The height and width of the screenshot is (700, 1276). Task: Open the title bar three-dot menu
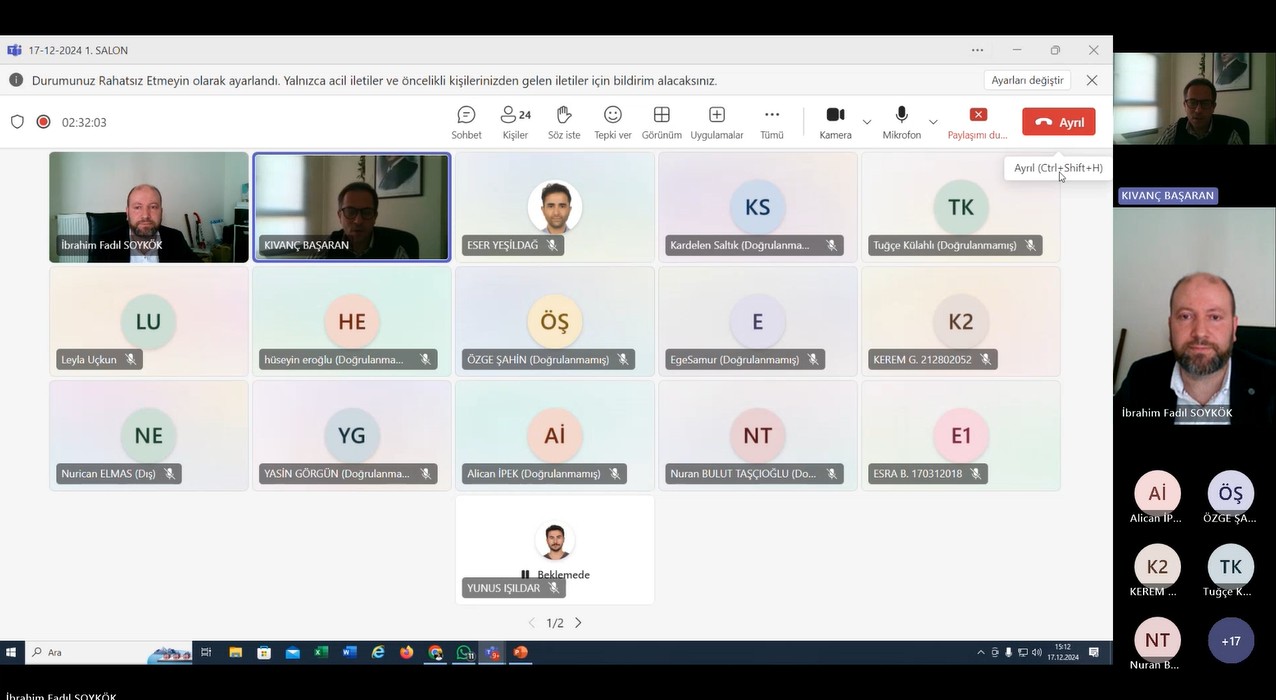(977, 50)
